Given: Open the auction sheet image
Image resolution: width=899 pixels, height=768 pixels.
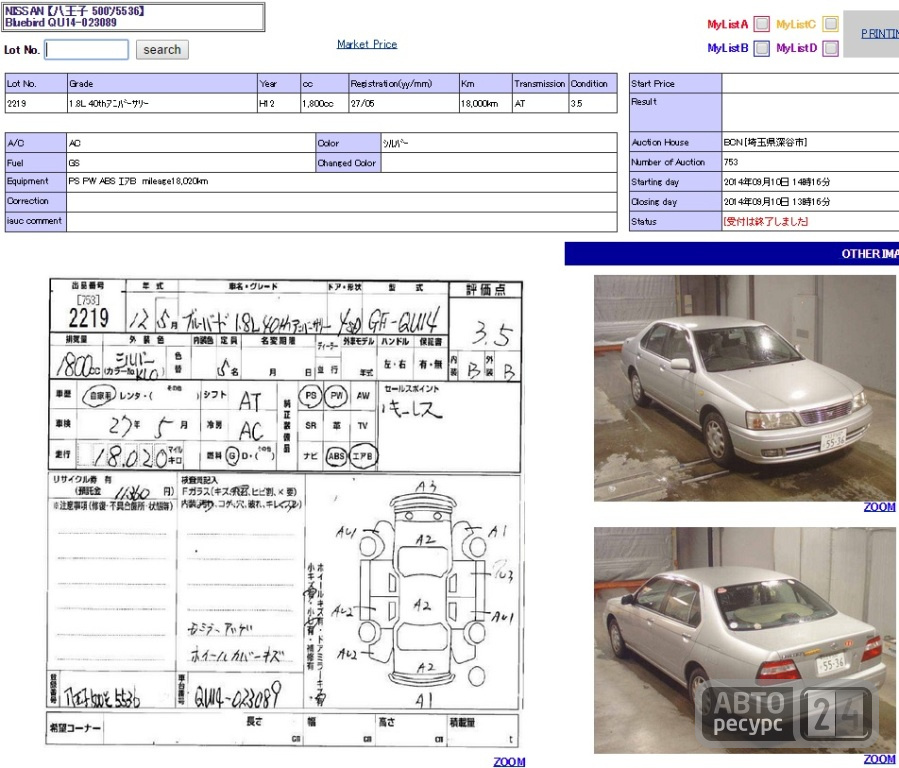Looking at the screenshot, I should pyautogui.click(x=285, y=512).
